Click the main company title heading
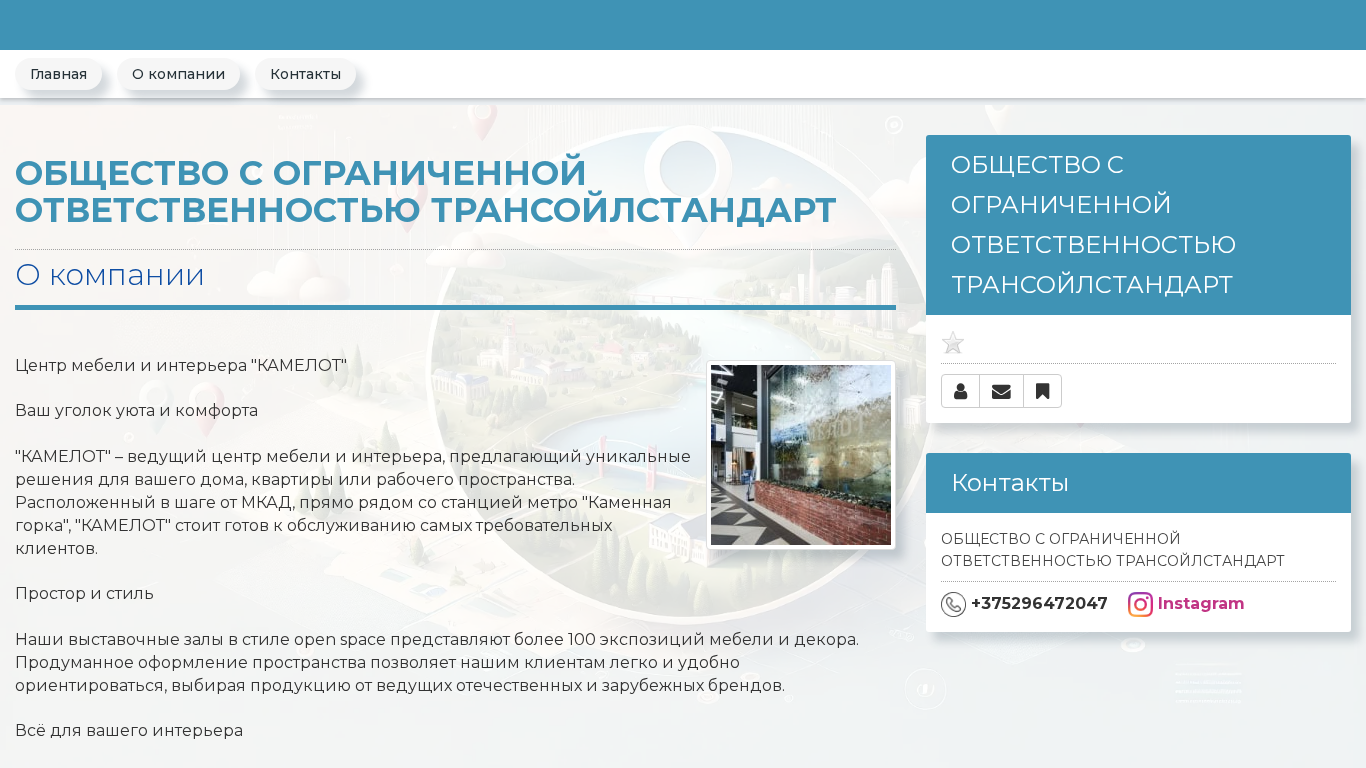This screenshot has width=1366, height=768. [426, 191]
